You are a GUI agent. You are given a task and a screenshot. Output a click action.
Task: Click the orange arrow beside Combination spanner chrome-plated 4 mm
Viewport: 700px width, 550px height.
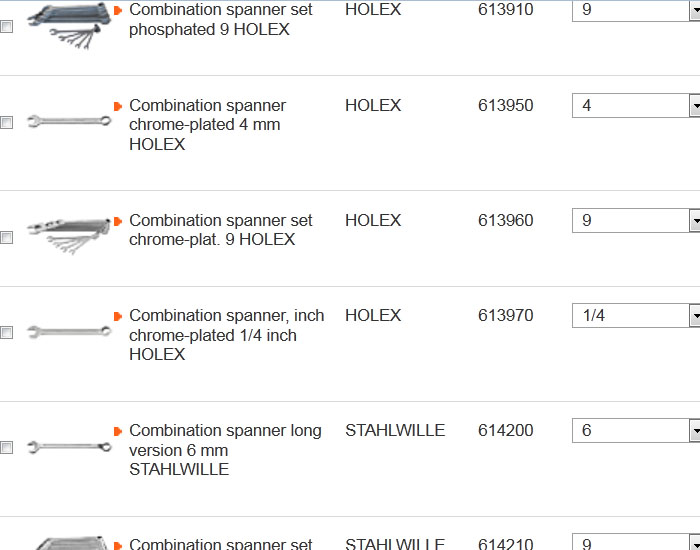118,105
